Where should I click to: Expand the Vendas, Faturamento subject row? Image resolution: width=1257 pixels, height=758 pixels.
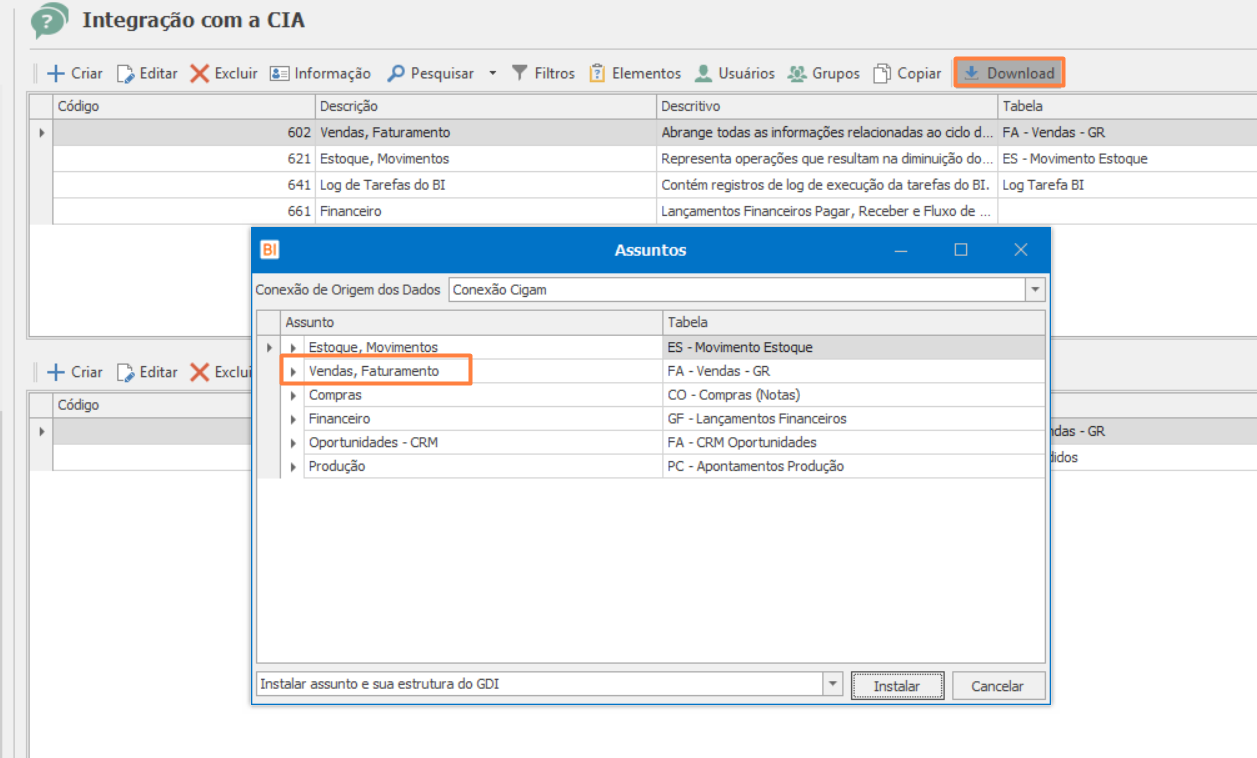293,371
